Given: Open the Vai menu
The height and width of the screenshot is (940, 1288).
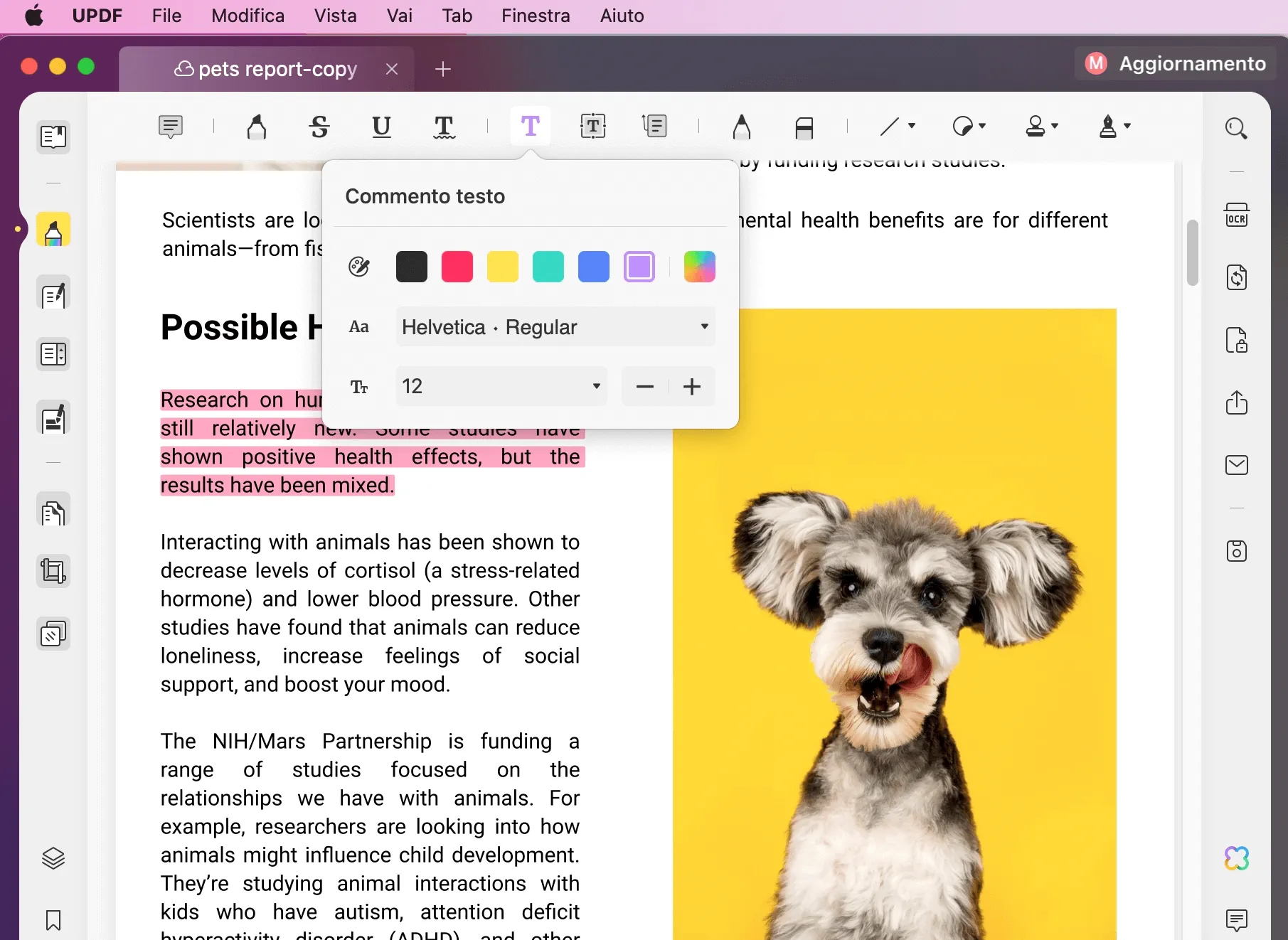Looking at the screenshot, I should tap(400, 16).
